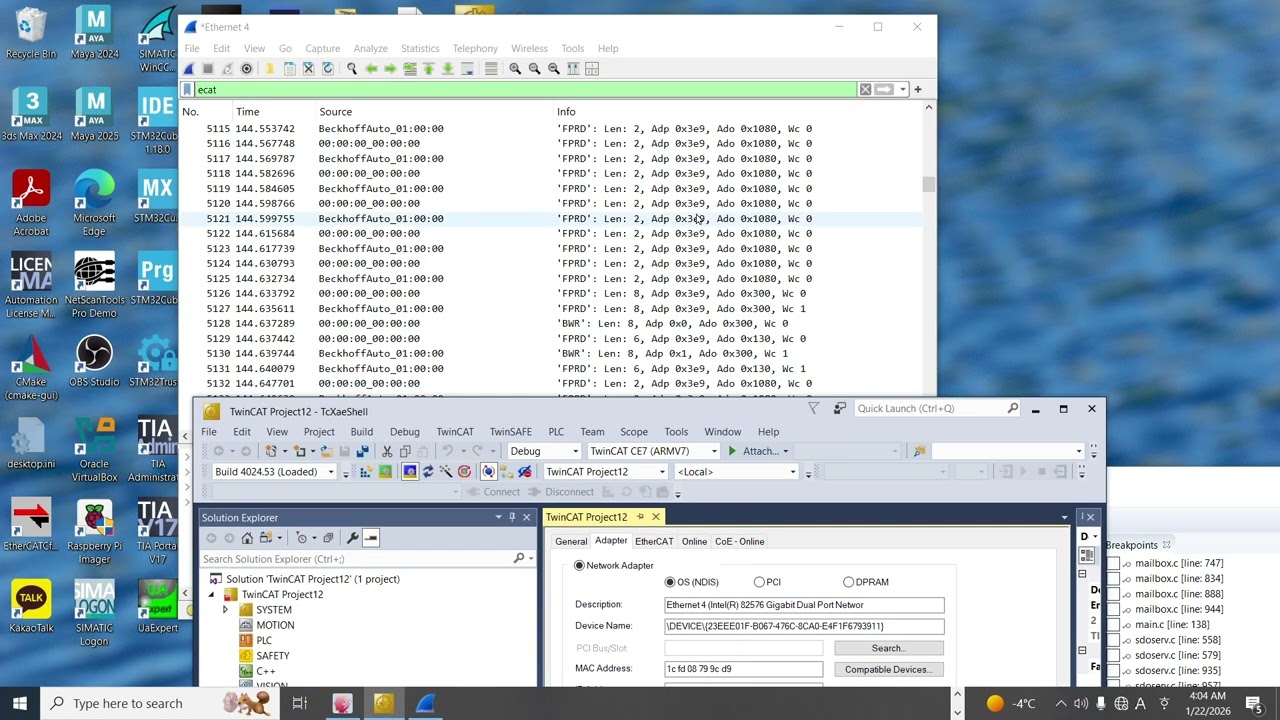This screenshot has width=1280, height=720.
Task: Select the OS (NDIS) radio option
Action: pyautogui.click(x=670, y=582)
